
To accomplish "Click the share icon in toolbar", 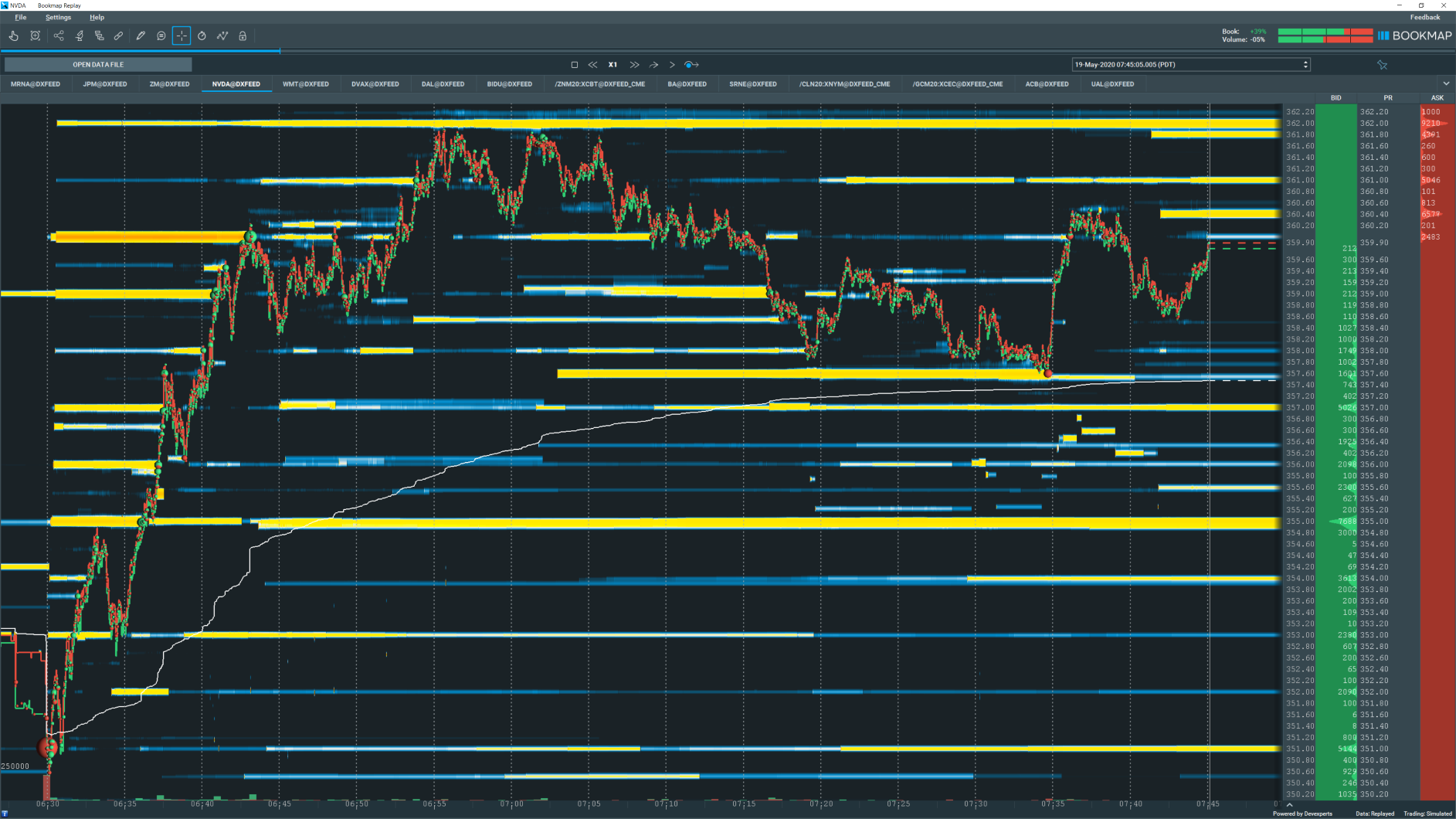I will (x=59, y=36).
